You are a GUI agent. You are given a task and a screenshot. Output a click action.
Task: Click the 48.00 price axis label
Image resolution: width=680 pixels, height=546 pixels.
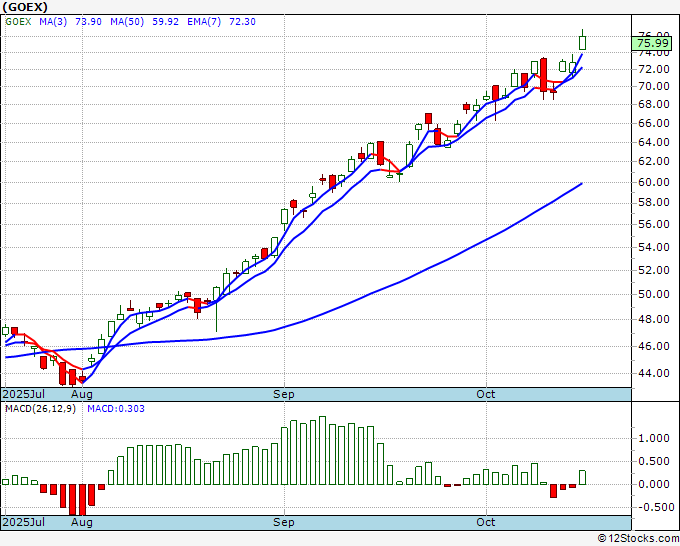coord(654,319)
